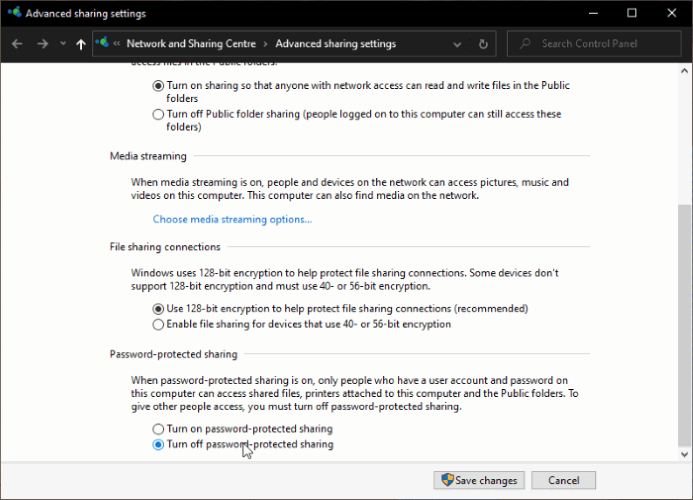The image size is (693, 500).
Task: Show hidden breadcrumb path via double chevron
Action: 117,43
